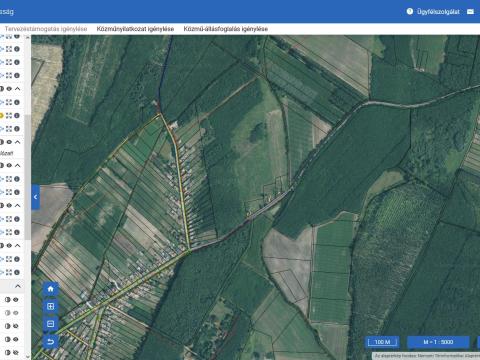Screen dimensions: 480x360
Task: Adjust opacity icon of greyed-out bottom-list row
Action: [x=8, y=313]
